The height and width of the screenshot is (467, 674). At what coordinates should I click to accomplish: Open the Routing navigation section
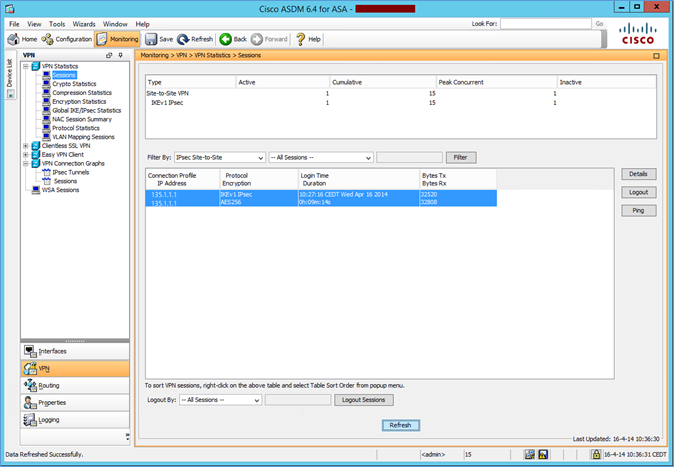click(x=75, y=386)
